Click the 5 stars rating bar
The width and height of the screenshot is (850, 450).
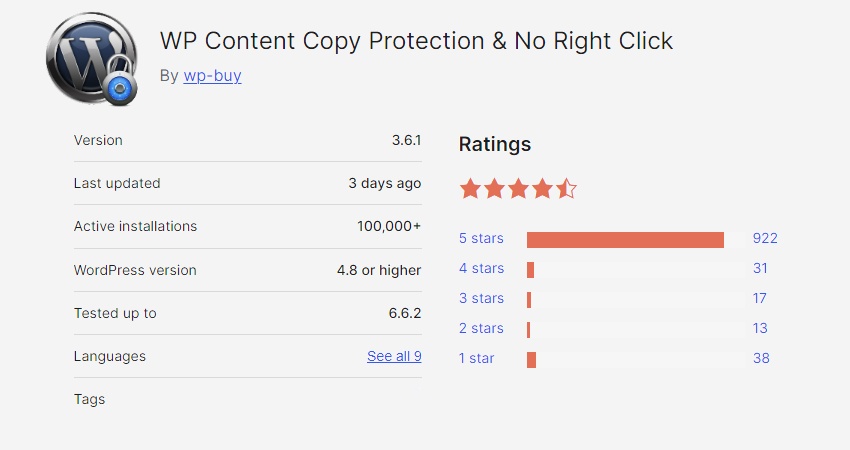(625, 240)
